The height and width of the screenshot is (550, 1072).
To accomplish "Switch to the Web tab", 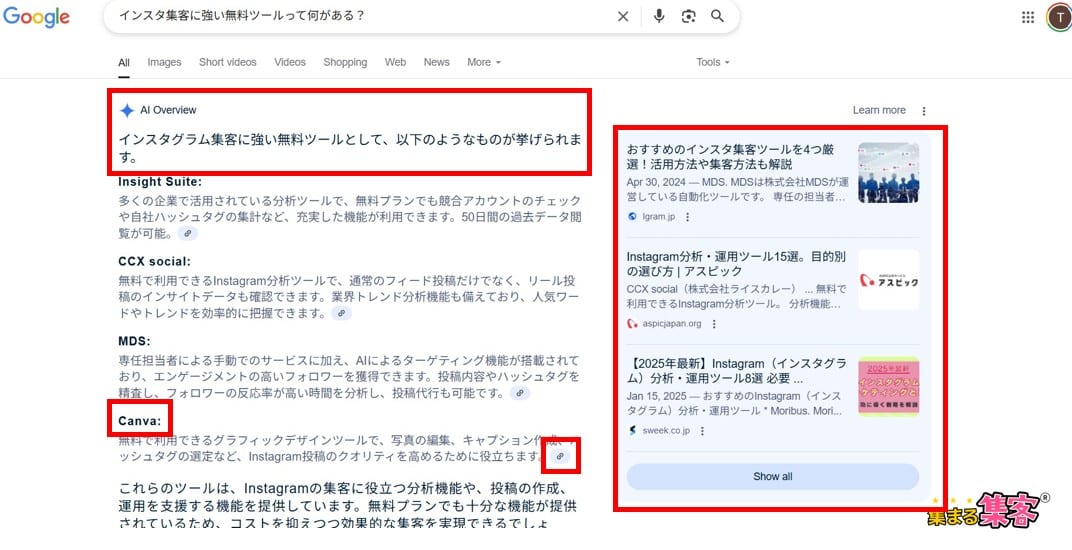I will (395, 62).
